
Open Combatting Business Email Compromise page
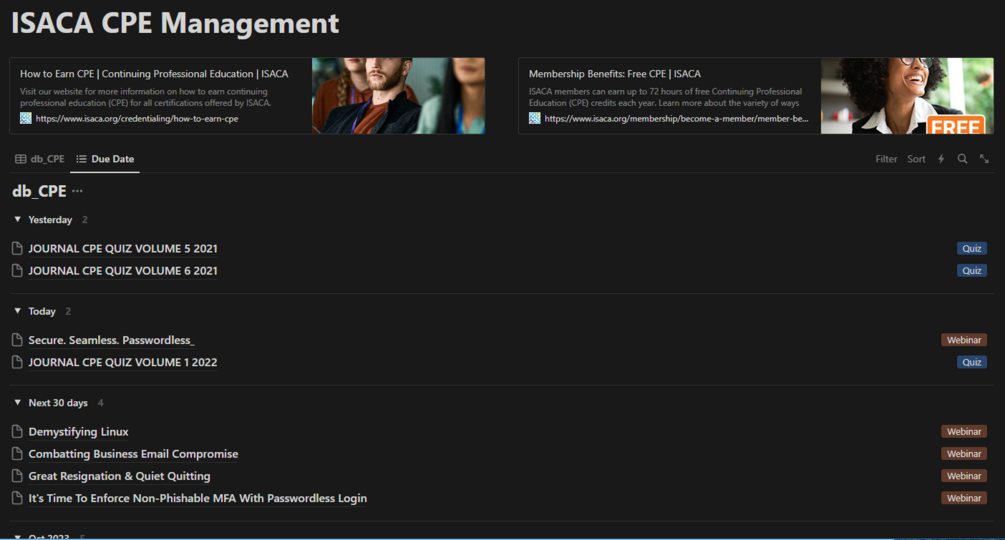click(x=133, y=454)
